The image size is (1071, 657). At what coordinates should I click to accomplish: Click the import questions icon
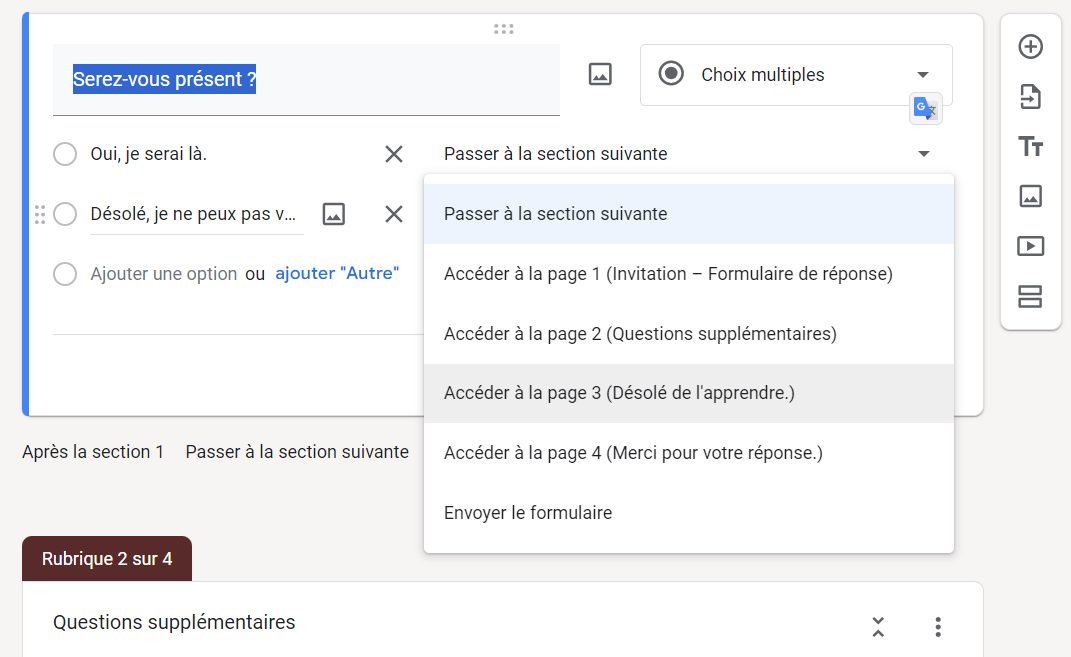1030,97
